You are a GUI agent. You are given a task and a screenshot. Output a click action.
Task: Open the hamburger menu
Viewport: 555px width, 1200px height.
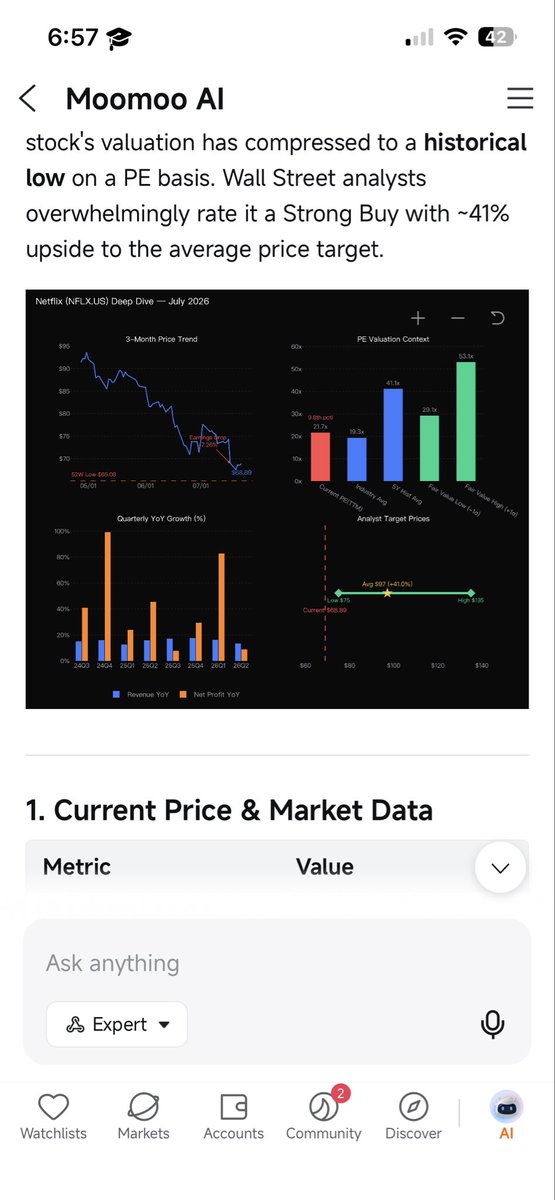520,98
